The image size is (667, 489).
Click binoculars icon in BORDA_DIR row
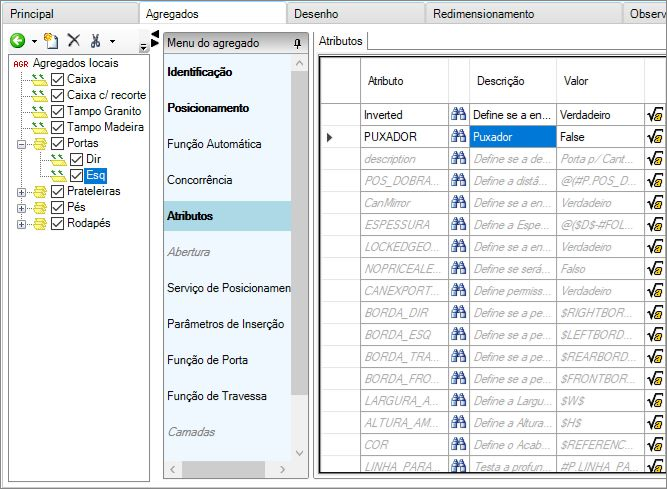coord(459,312)
